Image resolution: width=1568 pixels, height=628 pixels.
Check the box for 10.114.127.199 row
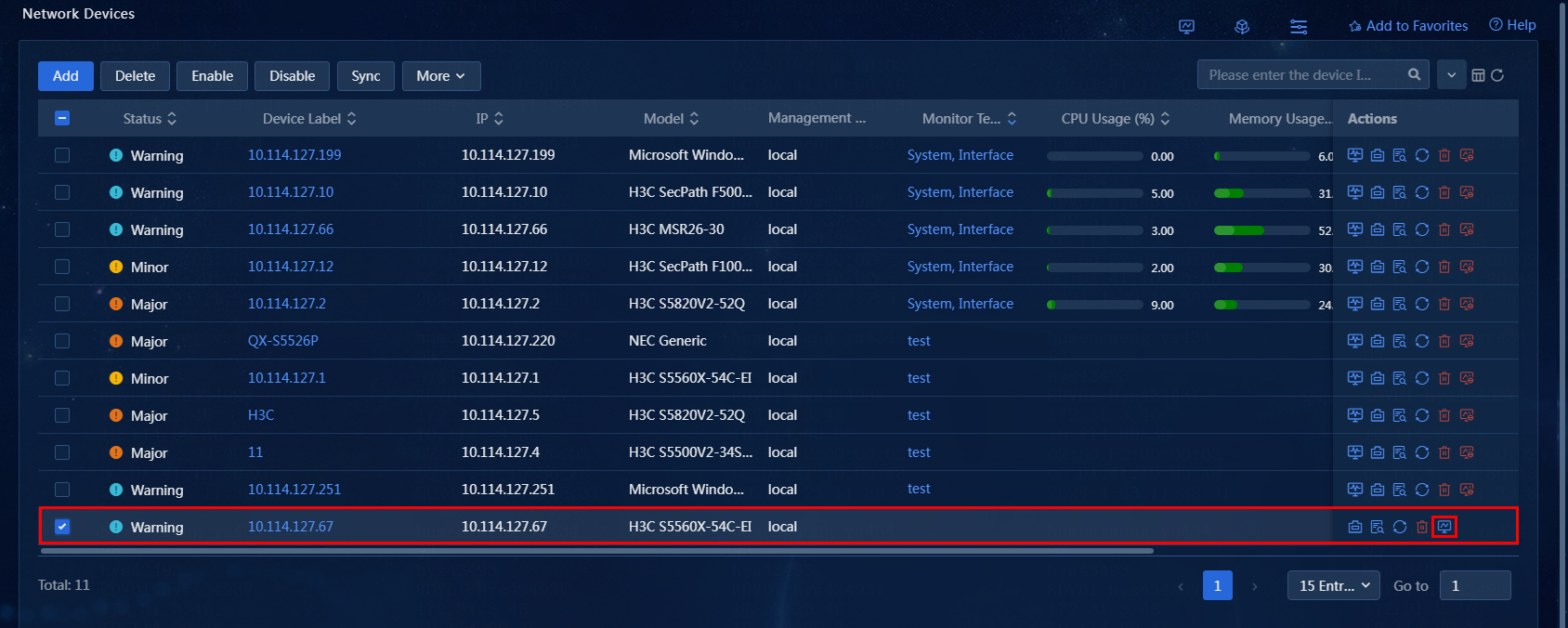click(x=62, y=155)
